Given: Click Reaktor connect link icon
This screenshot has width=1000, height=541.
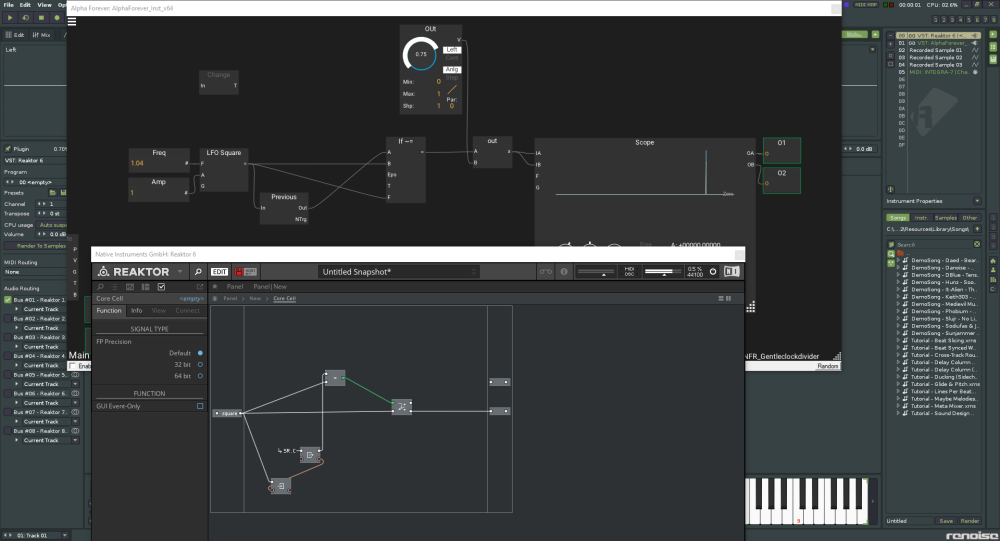Looking at the screenshot, I should click(x=545, y=272).
